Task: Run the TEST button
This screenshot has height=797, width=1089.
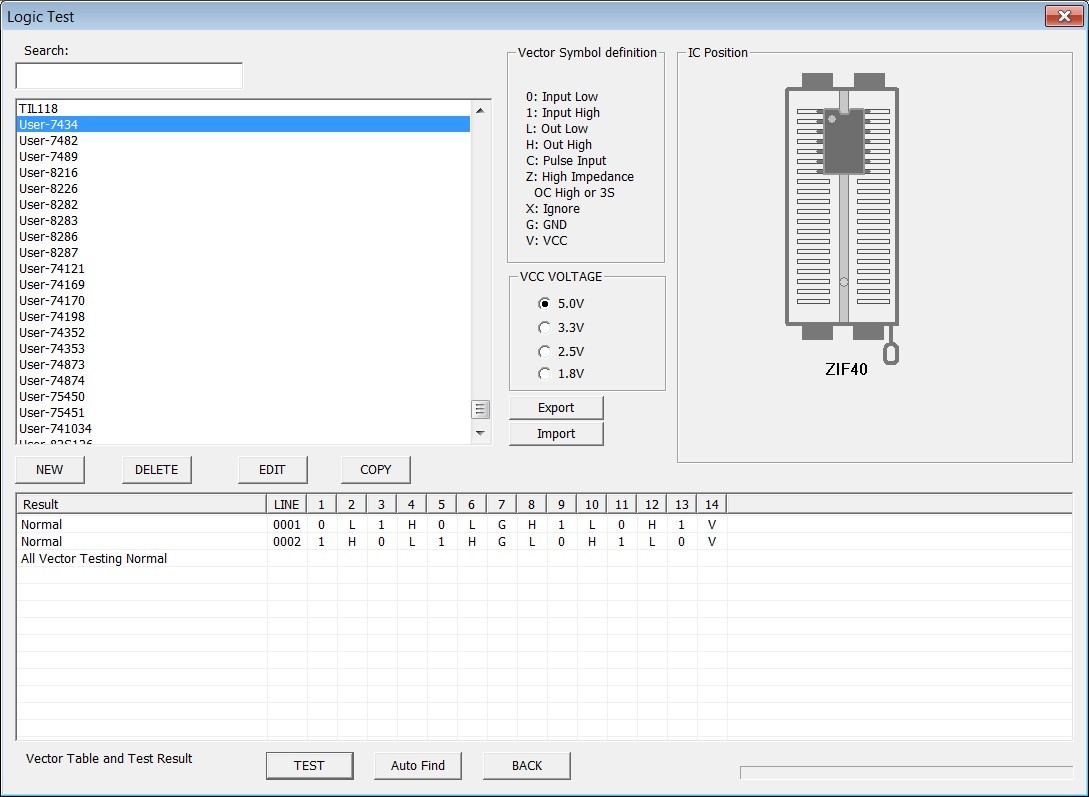Action: click(309, 765)
